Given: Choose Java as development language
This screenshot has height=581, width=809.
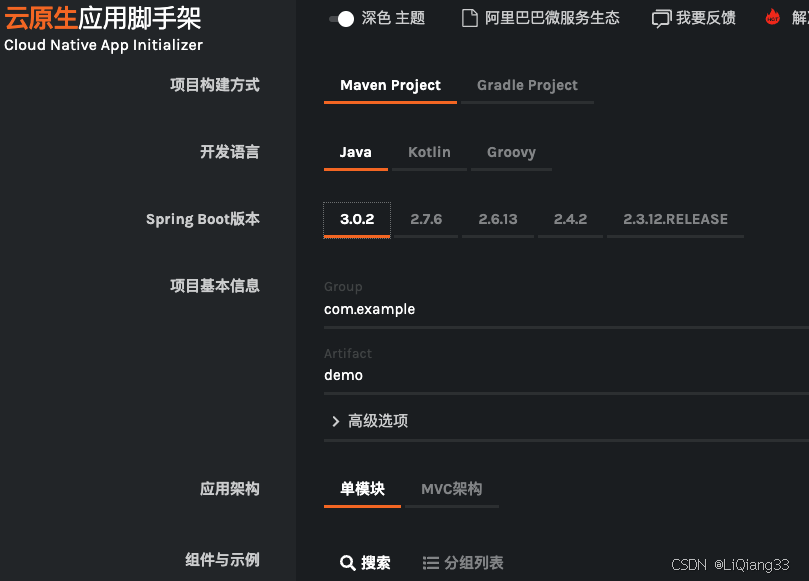Looking at the screenshot, I should [355, 153].
